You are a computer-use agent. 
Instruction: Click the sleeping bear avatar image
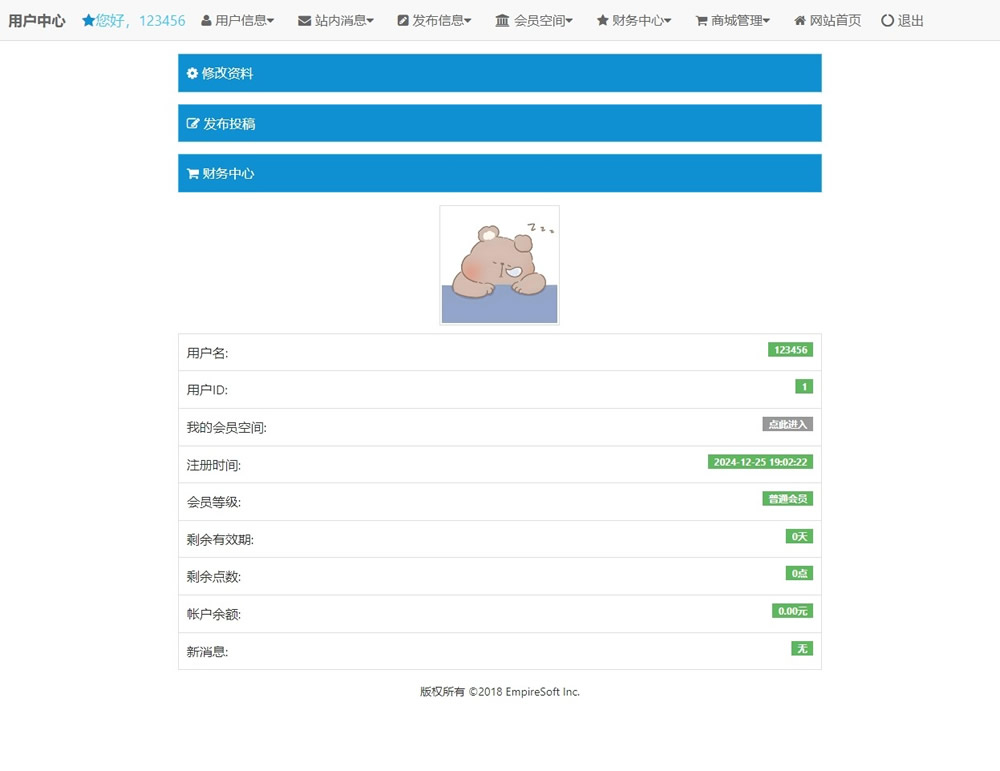(x=499, y=265)
